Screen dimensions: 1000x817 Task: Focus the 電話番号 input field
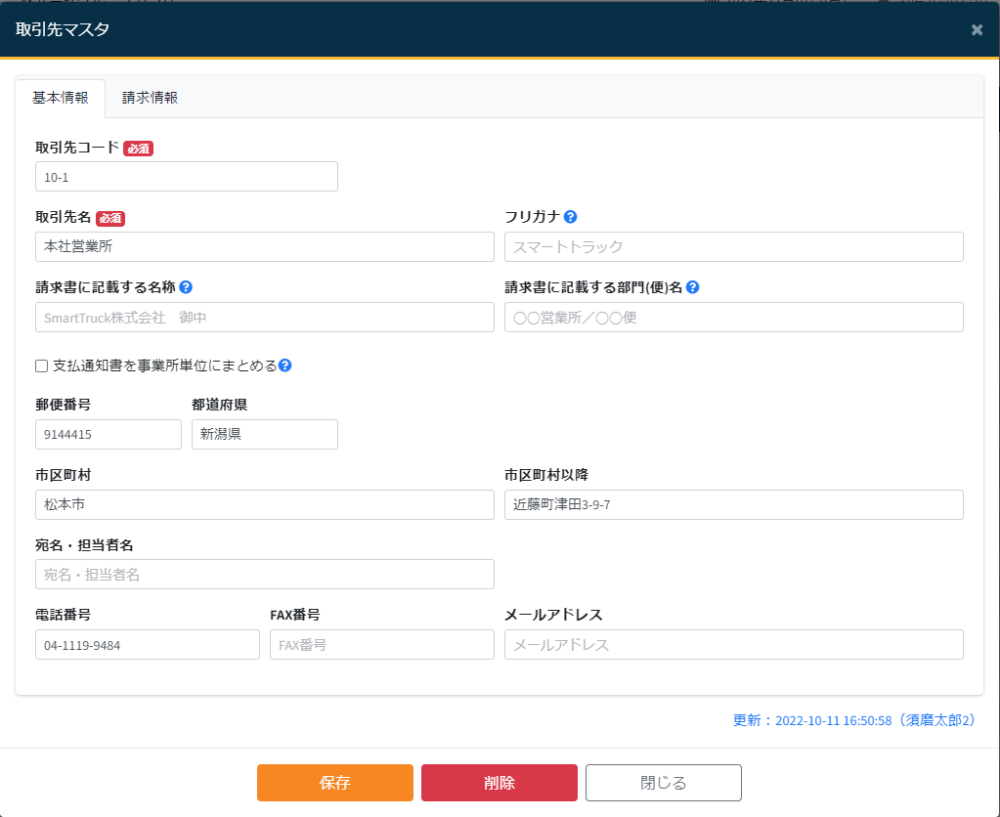(x=147, y=645)
